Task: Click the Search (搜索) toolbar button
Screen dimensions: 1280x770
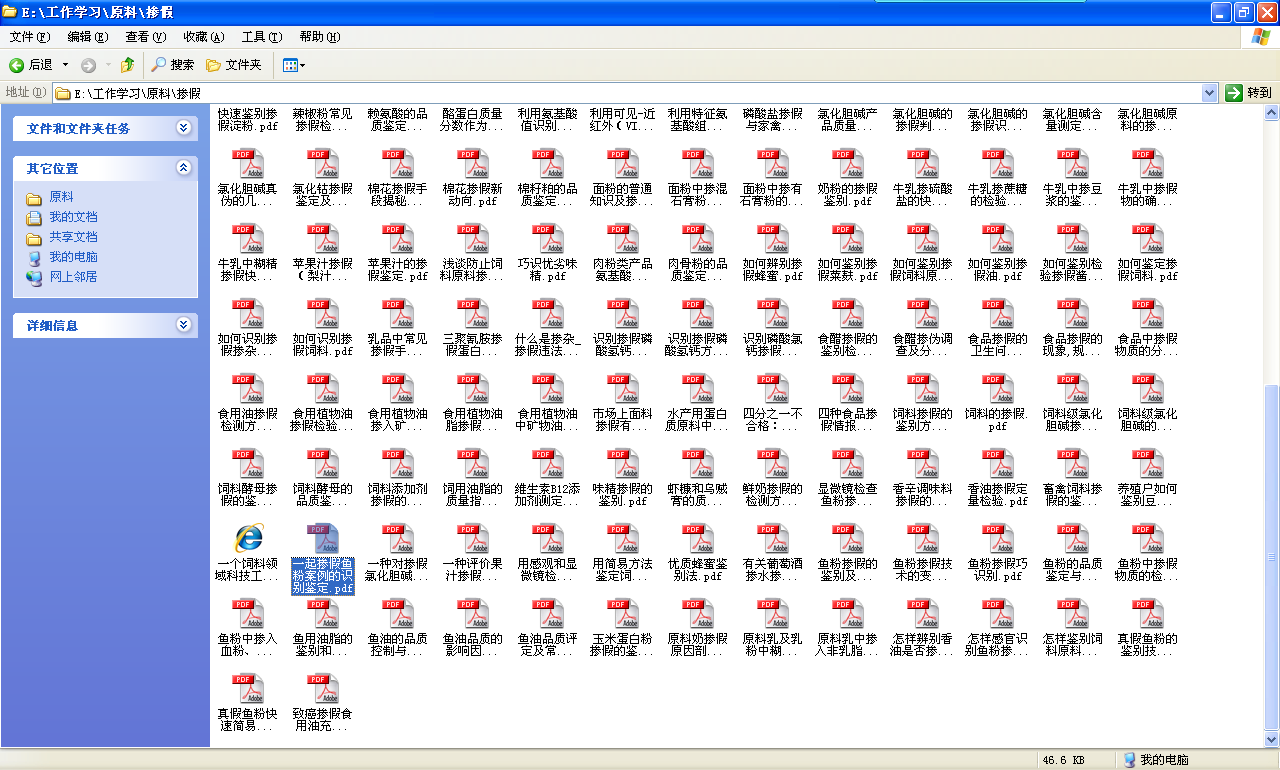Action: [172, 65]
